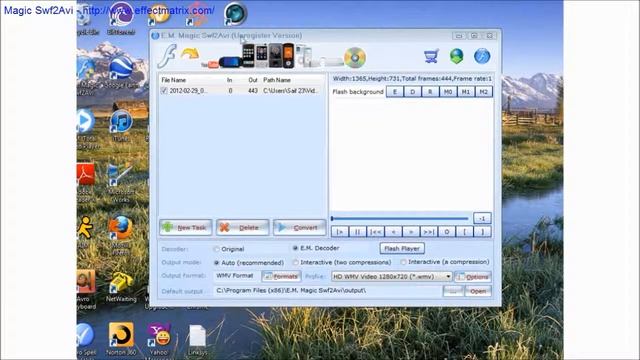Viewport: 640px width, 360px height.
Task: Click the Convert button
Action: click(300, 227)
